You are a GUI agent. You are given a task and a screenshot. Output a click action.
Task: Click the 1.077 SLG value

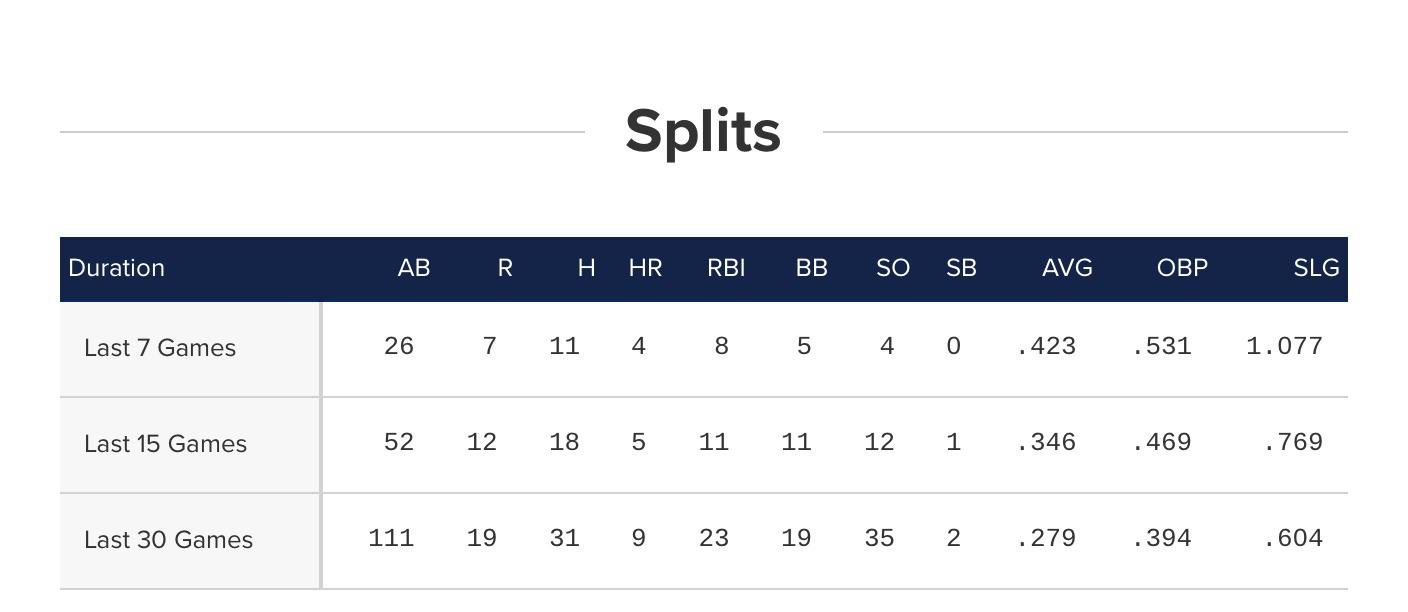pos(1284,346)
